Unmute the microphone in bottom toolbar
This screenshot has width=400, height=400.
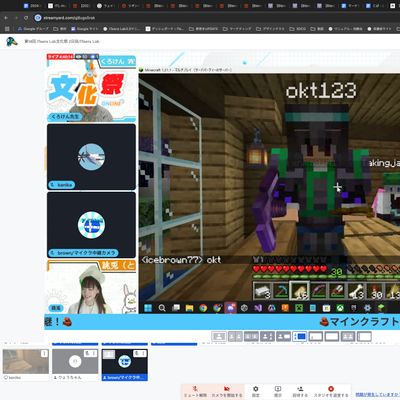[x=196, y=392]
